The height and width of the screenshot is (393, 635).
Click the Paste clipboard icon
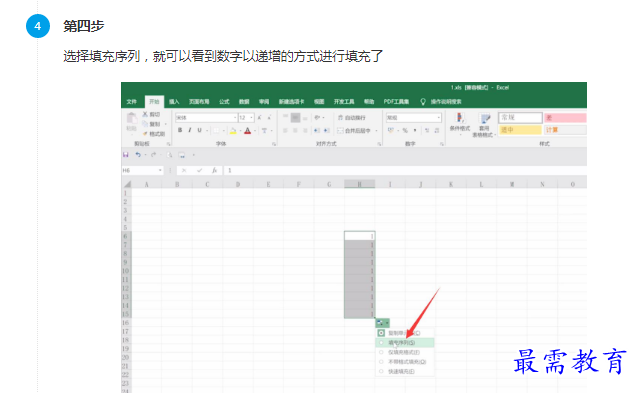[x=131, y=119]
